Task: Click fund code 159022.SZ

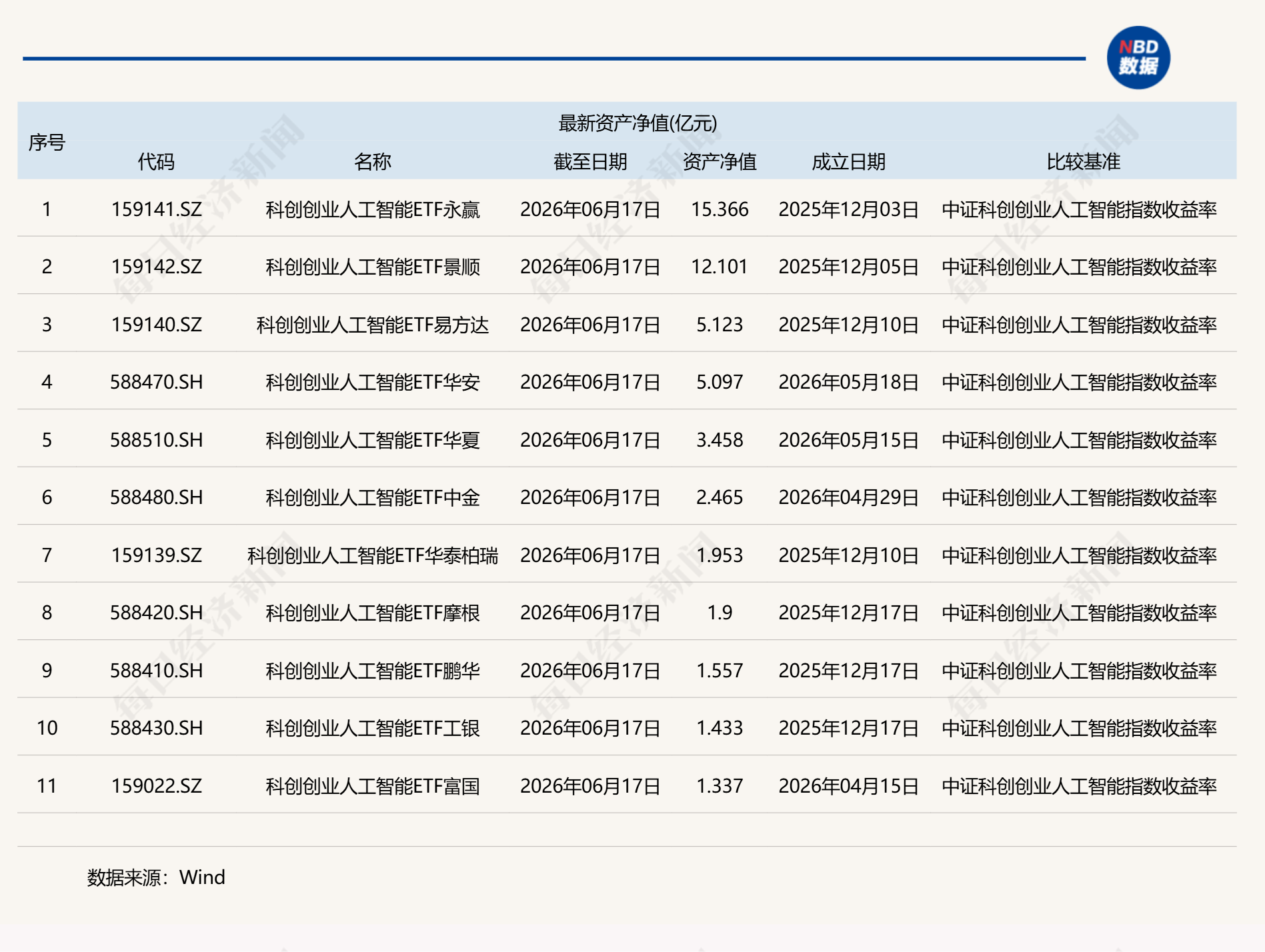Action: [156, 786]
